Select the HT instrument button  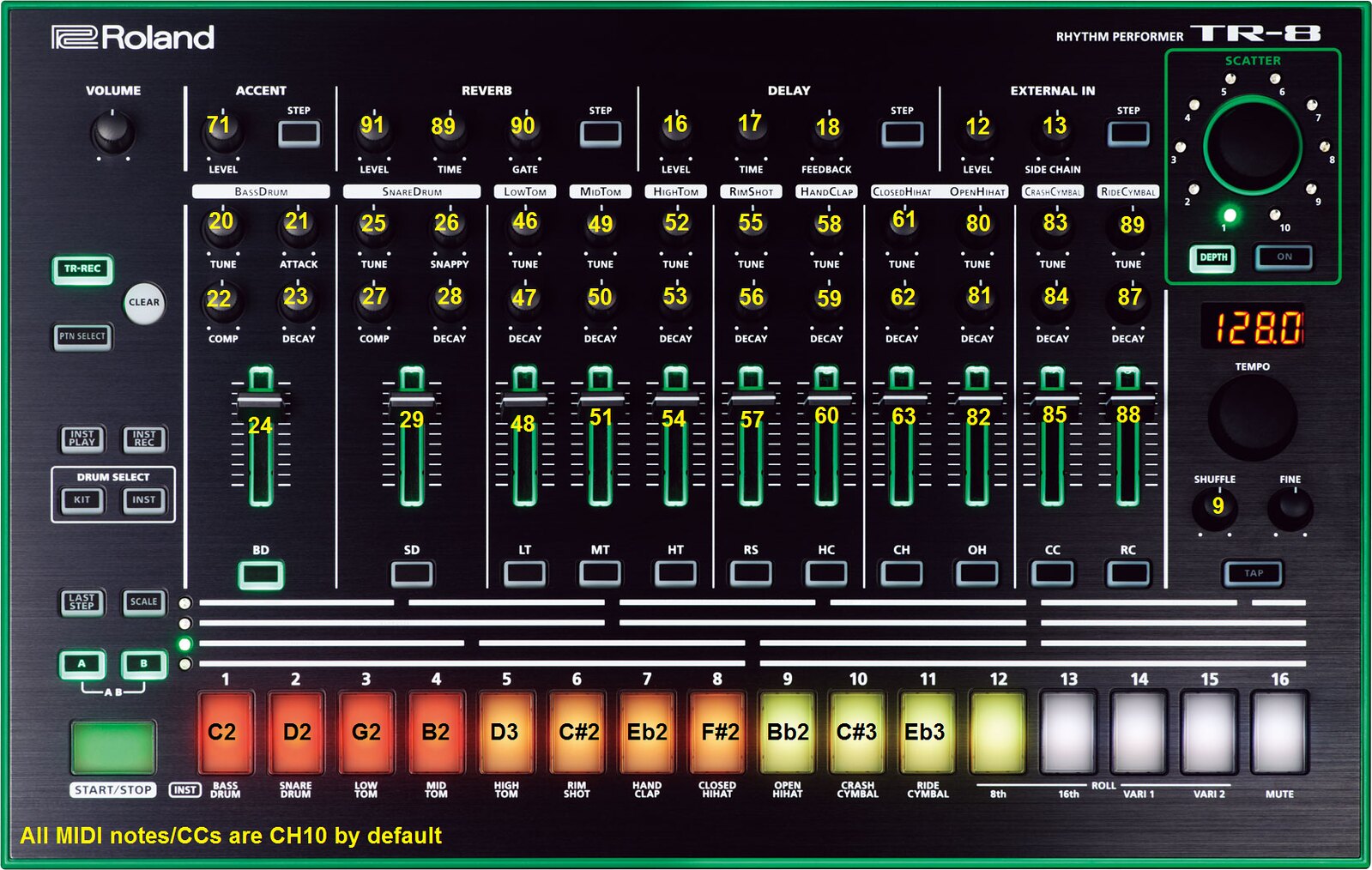pyautogui.click(x=676, y=574)
